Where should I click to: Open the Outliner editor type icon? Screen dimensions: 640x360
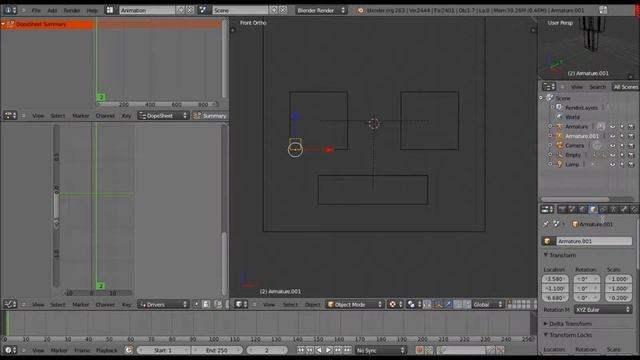coord(549,87)
